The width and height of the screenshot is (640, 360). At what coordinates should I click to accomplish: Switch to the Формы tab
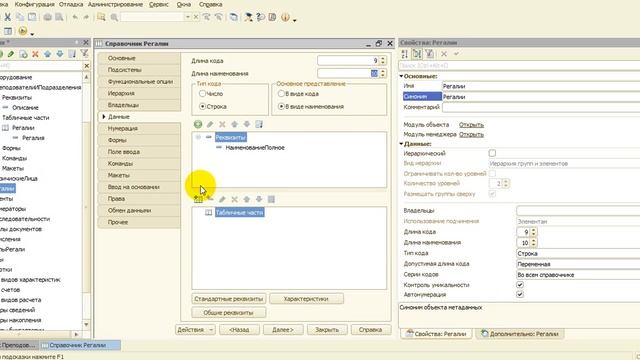click(139, 140)
